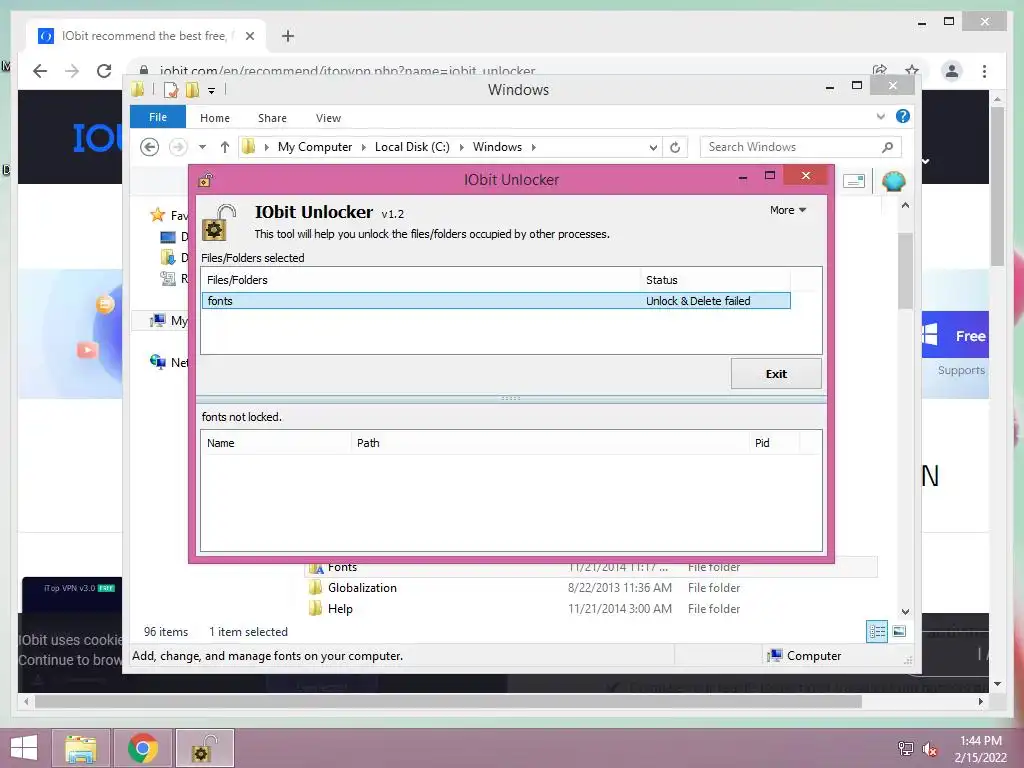The width and height of the screenshot is (1024, 768).
Task: Click the Name column header in process list
Action: point(276,443)
